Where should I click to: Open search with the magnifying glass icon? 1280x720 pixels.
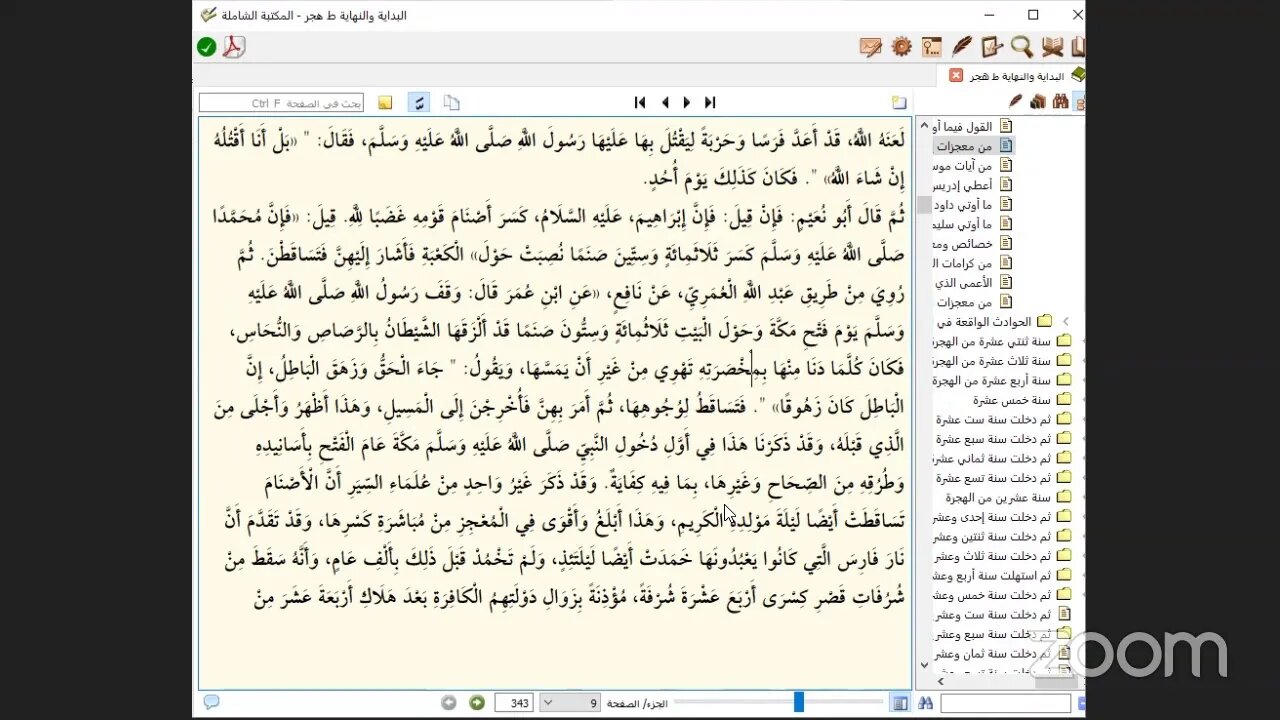coord(1021,47)
